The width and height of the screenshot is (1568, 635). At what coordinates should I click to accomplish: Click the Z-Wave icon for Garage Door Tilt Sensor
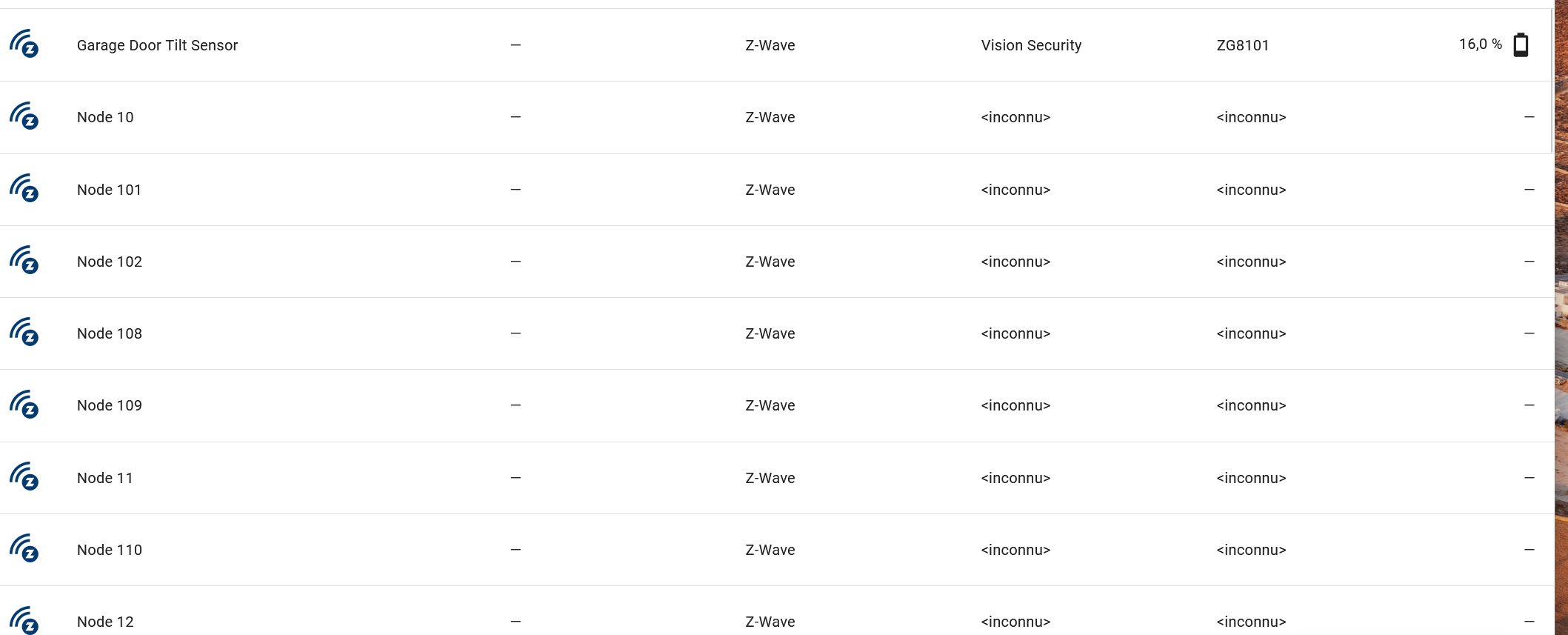(24, 44)
